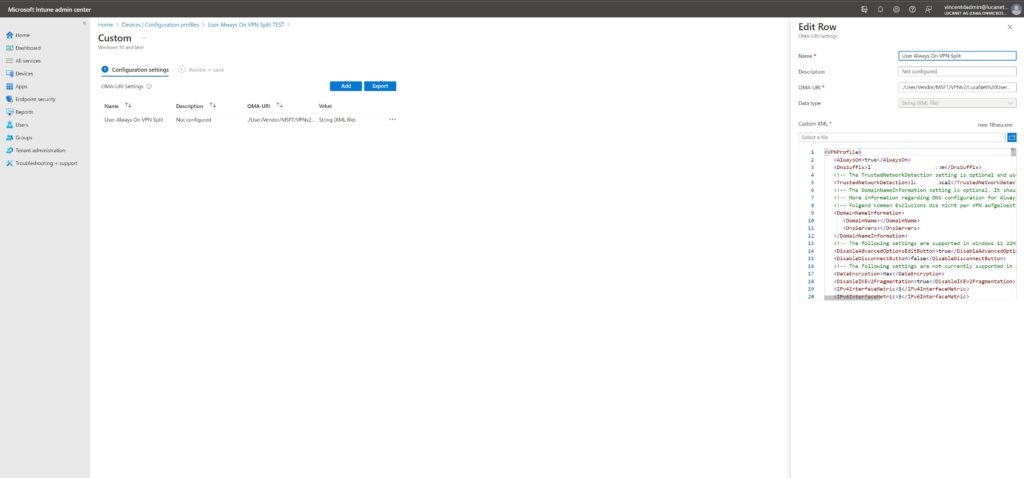Click the DataEncryption Max XML line
Viewport: 1024px width, 478px height.
889,274
